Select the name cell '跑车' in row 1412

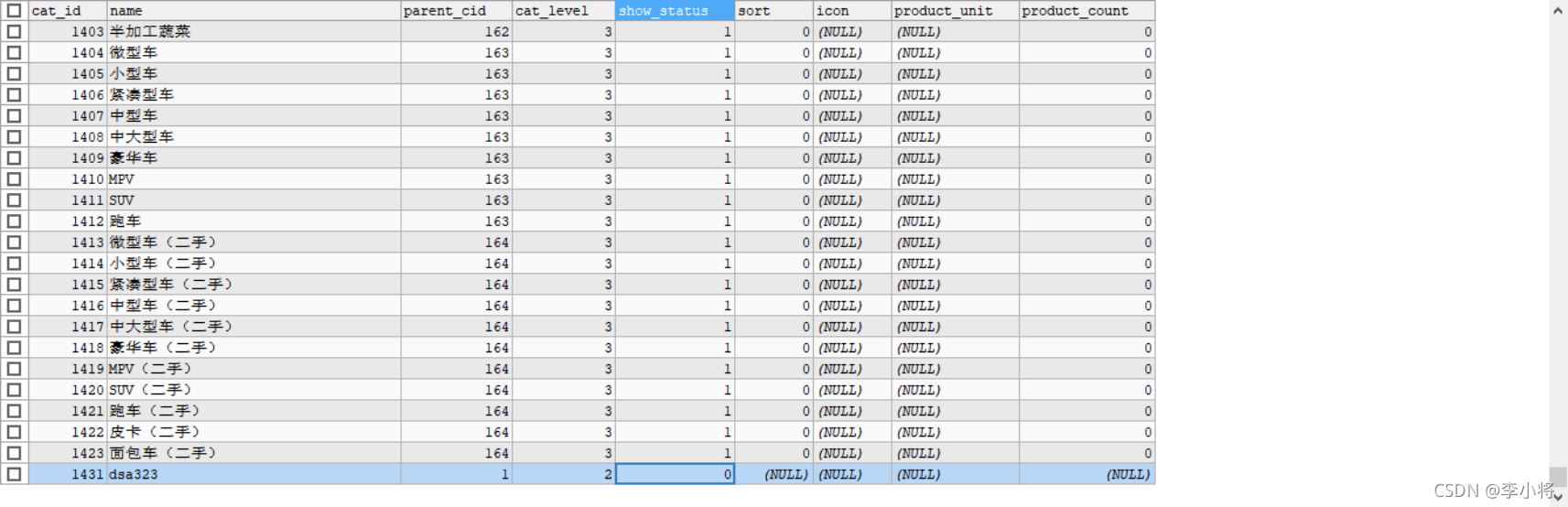(254, 221)
